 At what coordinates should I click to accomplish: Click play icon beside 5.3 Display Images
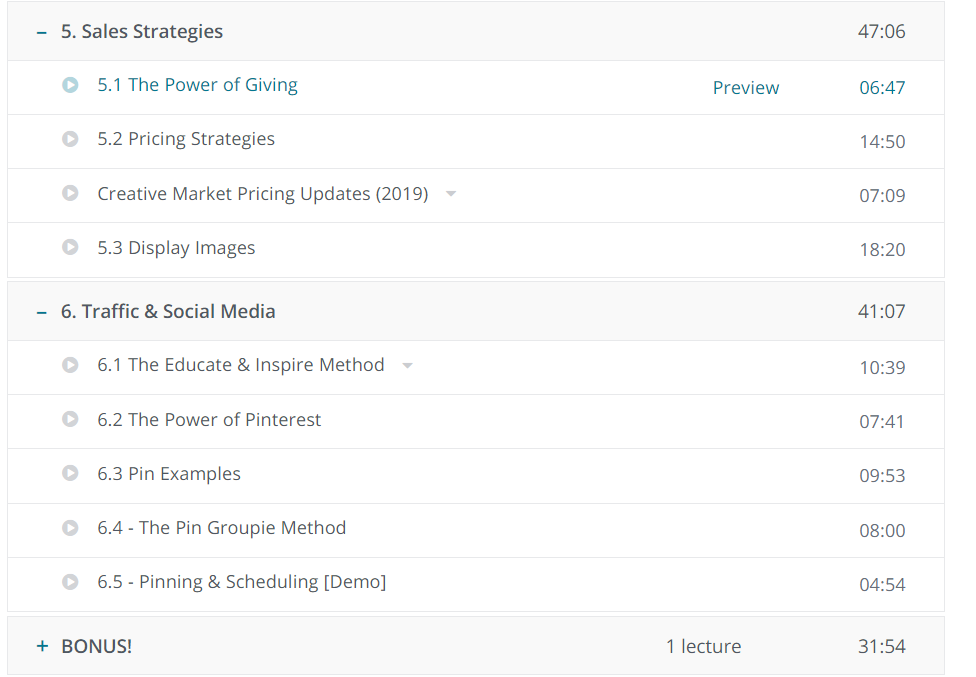[70, 248]
